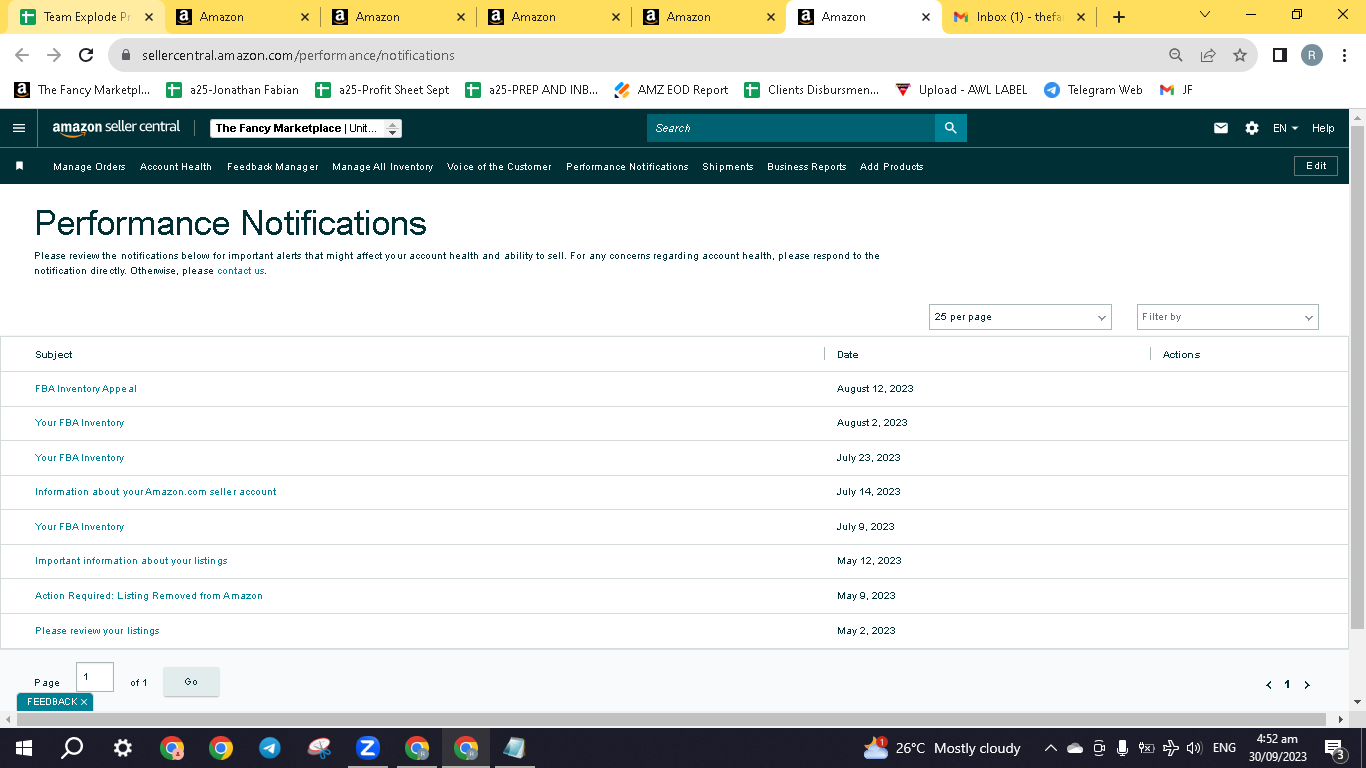Reload the browser page
The width and height of the screenshot is (1366, 768).
86,55
